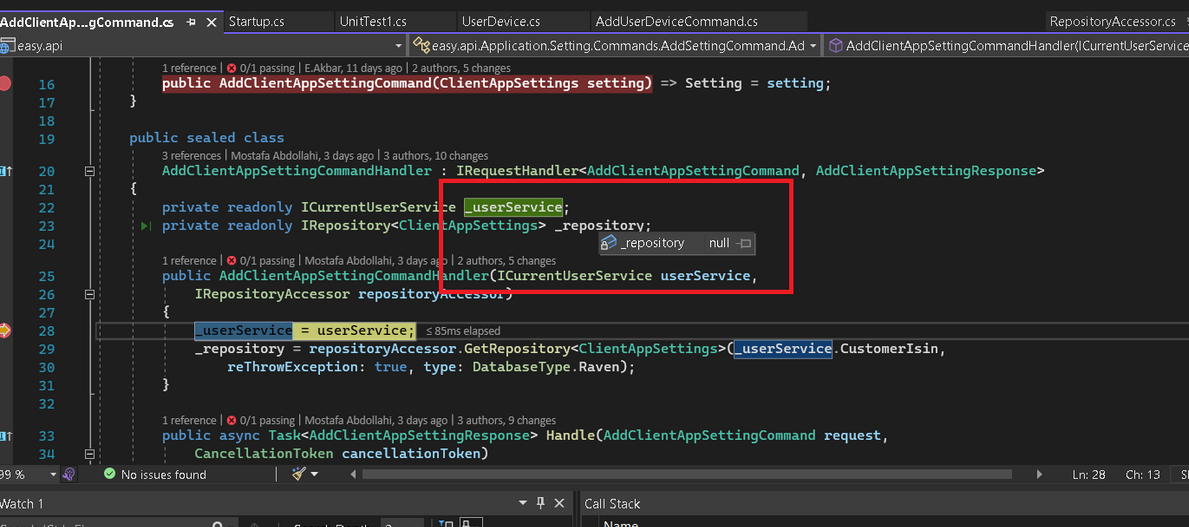Viewport: 1189px width, 527px height.
Task: Click the inheritance margin icon on line 33
Action: click(5, 436)
